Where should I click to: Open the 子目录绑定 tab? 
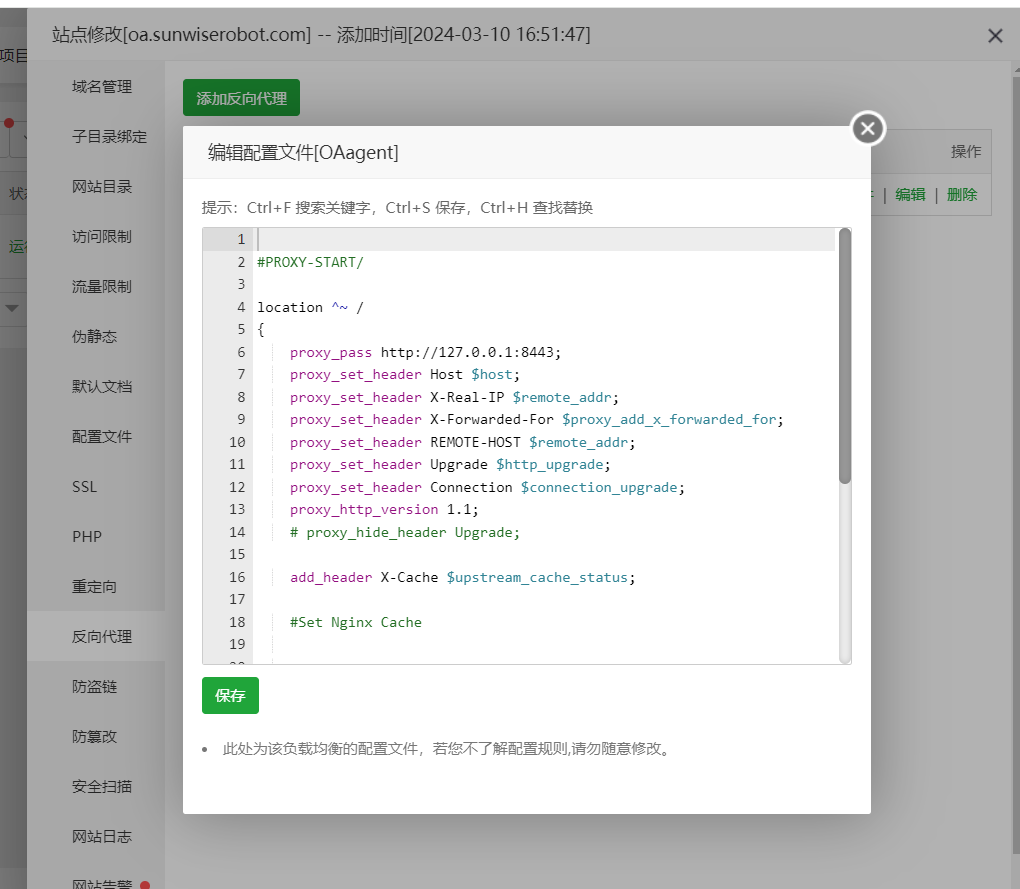pos(109,137)
